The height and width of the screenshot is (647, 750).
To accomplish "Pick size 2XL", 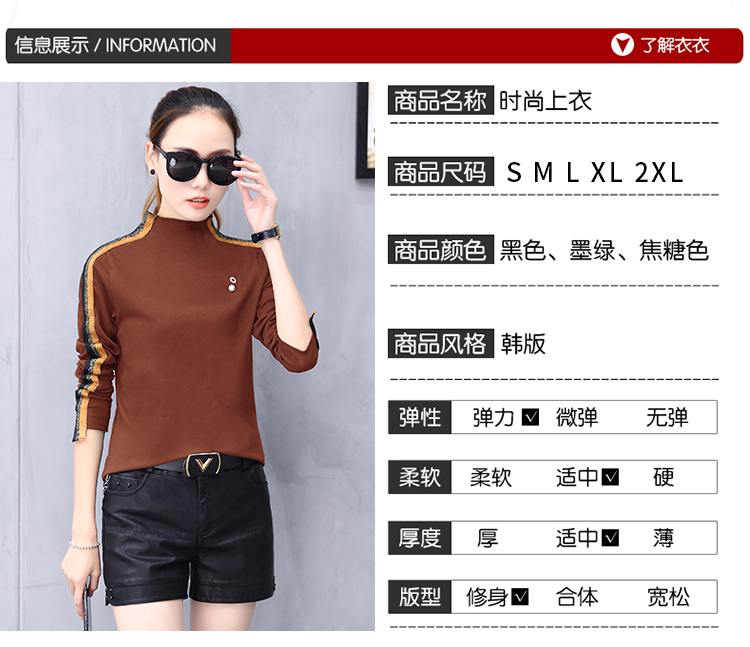I will click(659, 173).
